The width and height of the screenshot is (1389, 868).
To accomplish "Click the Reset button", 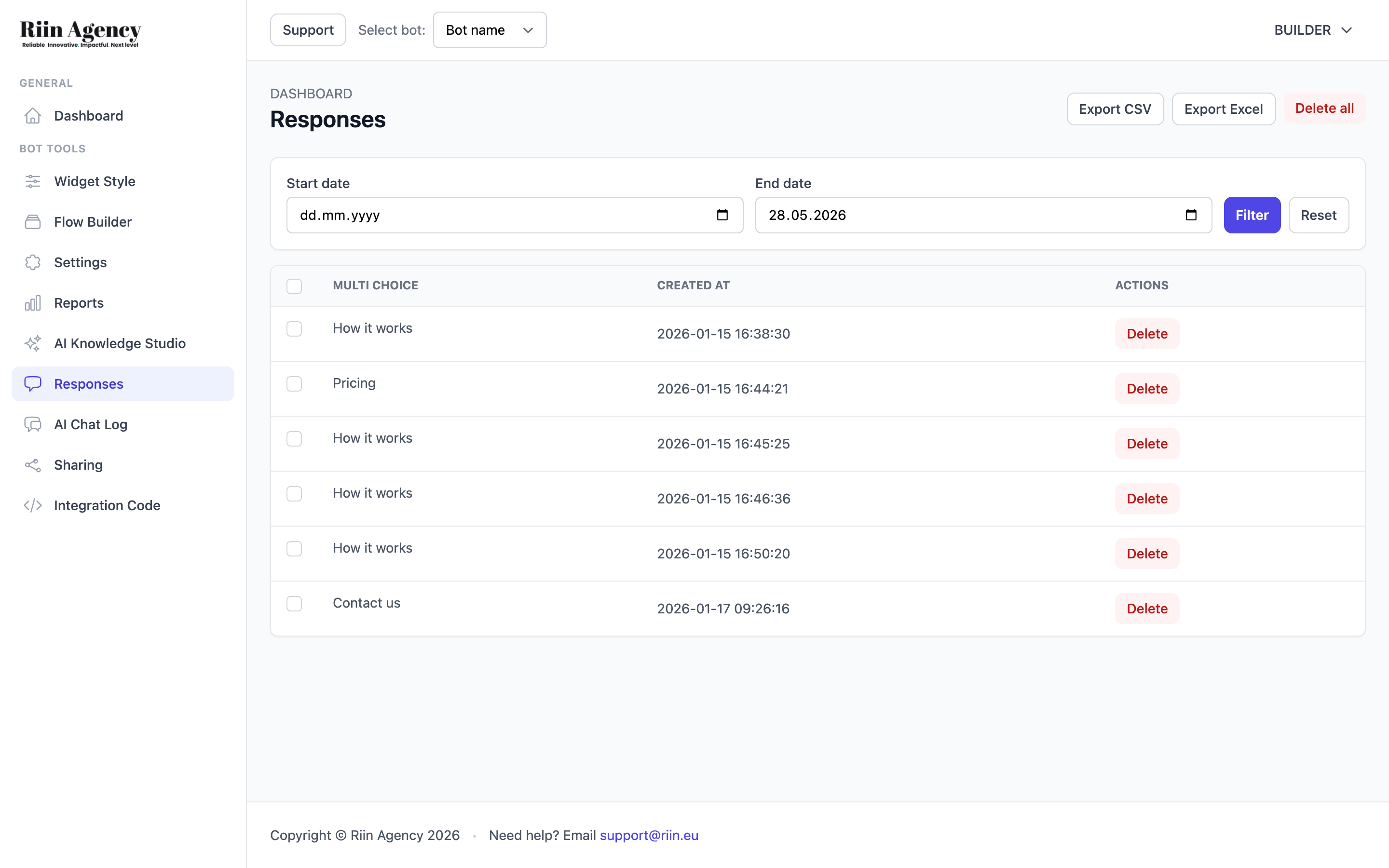I will coord(1319,215).
